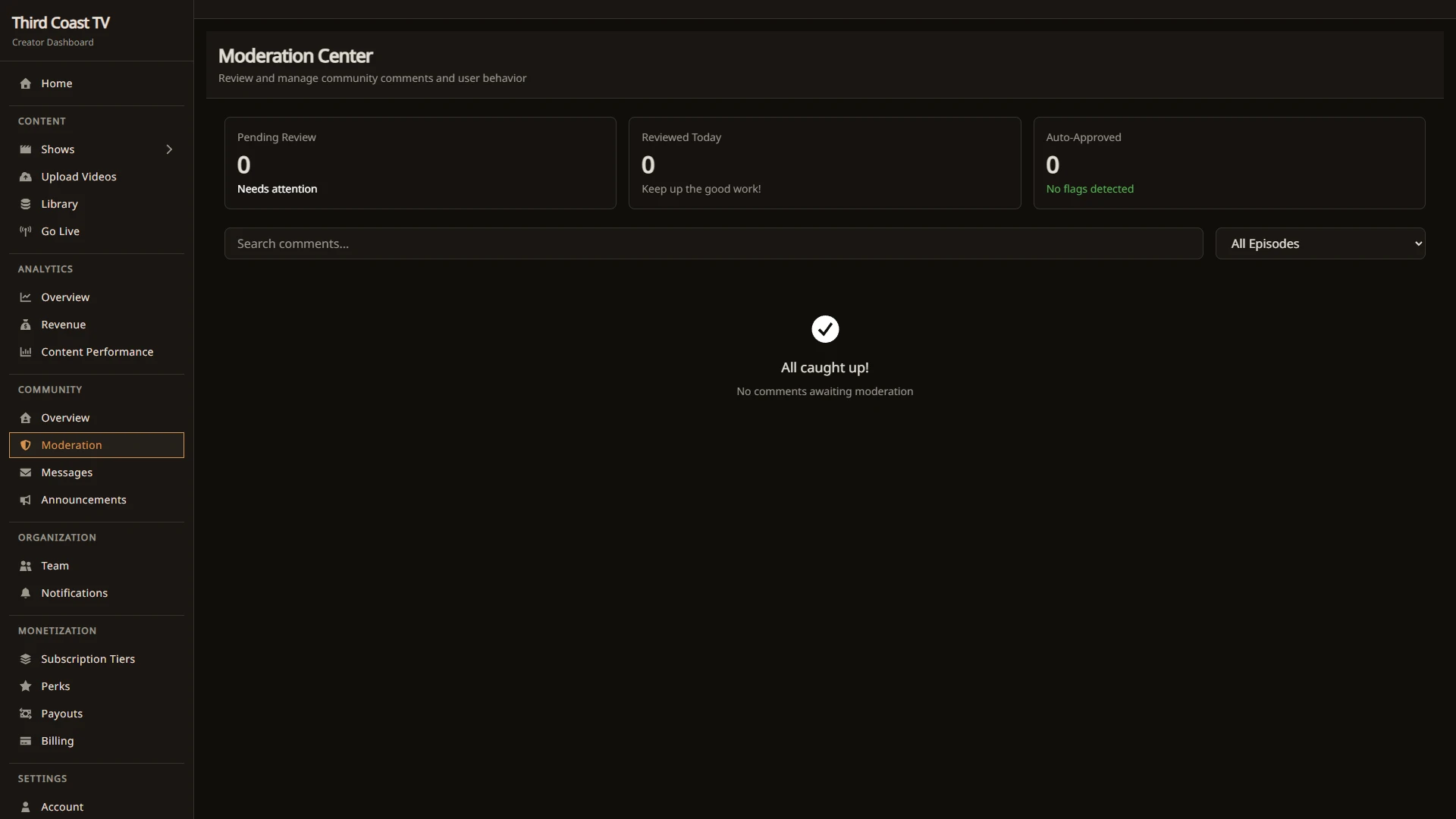This screenshot has width=1456, height=819.
Task: Click the Reviewed Today stat card
Action: [824, 163]
